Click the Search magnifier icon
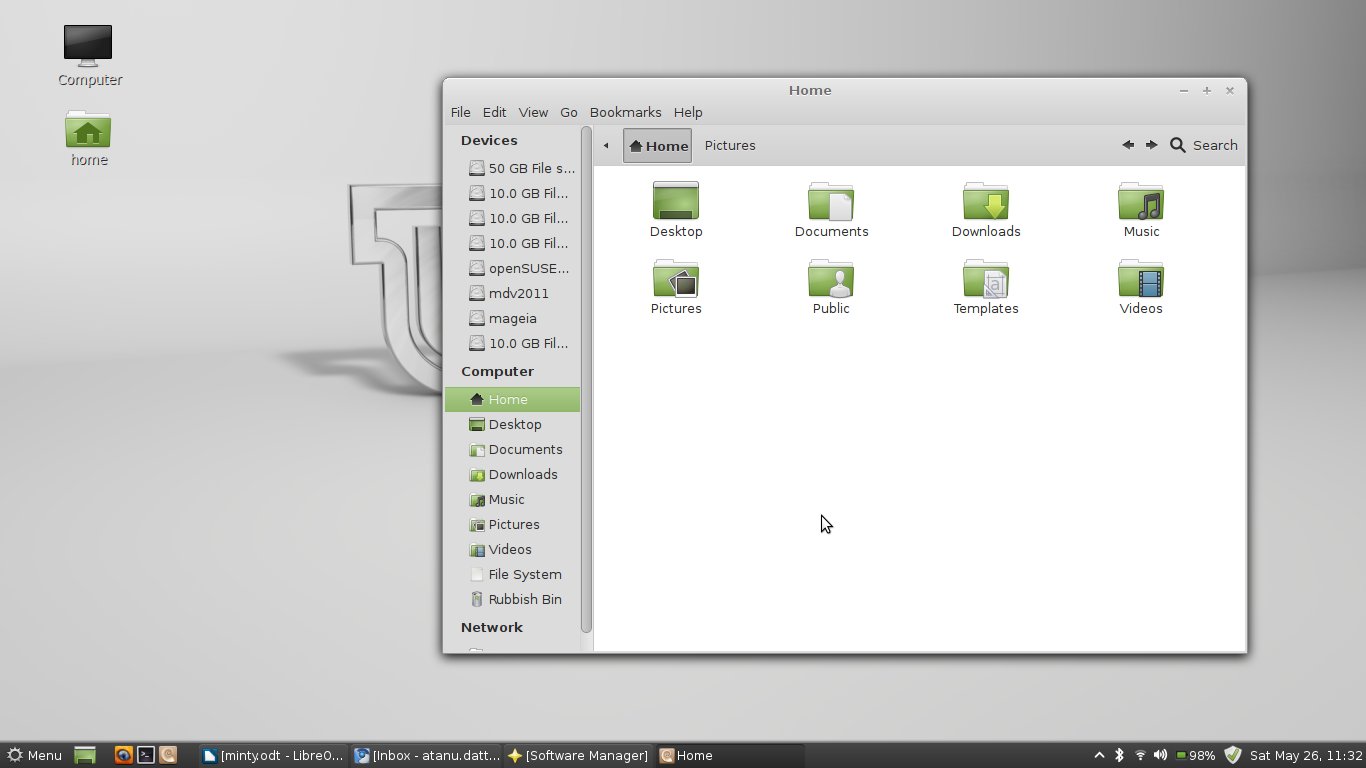 pyautogui.click(x=1178, y=145)
